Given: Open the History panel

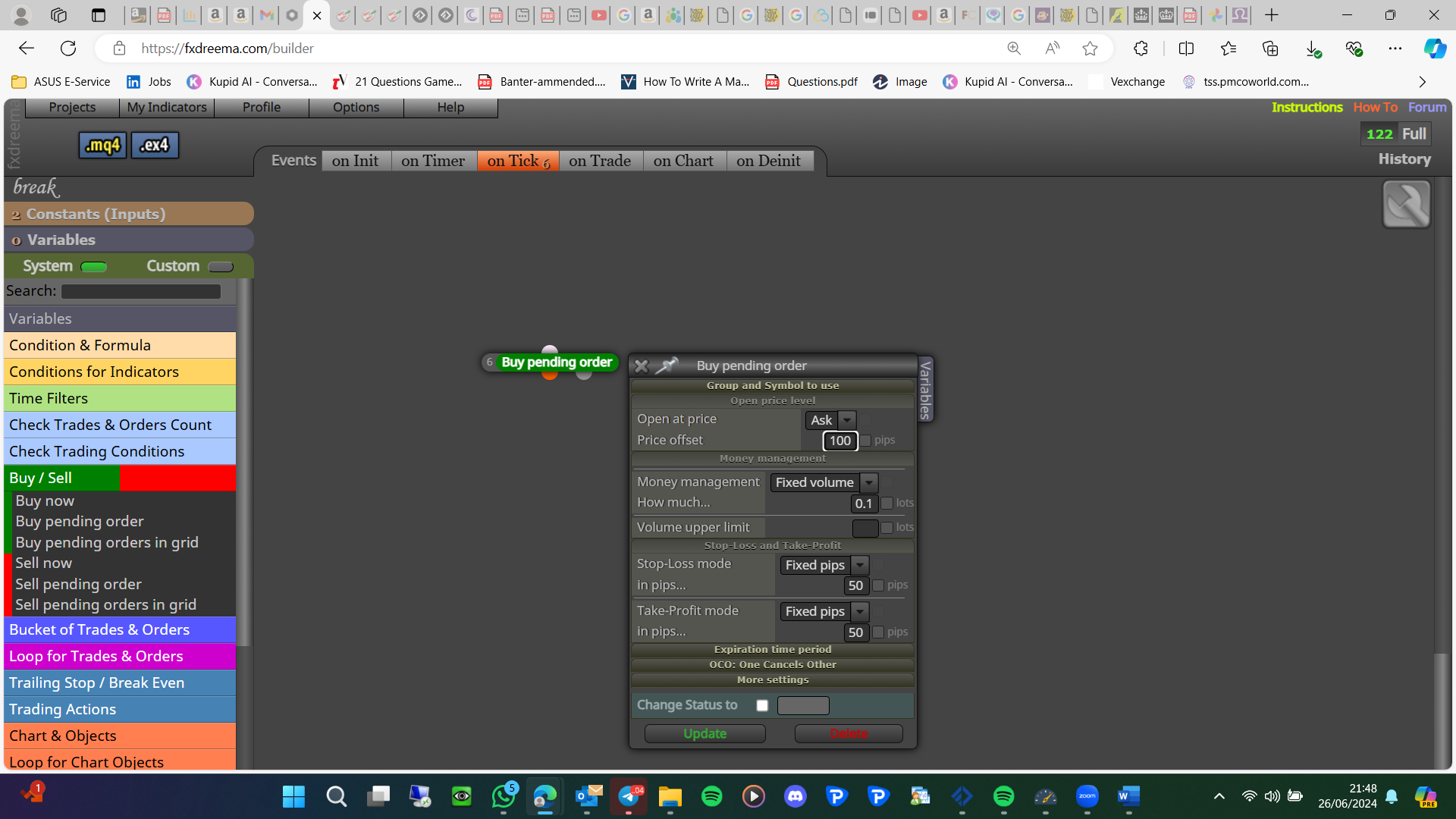Looking at the screenshot, I should click(1404, 159).
